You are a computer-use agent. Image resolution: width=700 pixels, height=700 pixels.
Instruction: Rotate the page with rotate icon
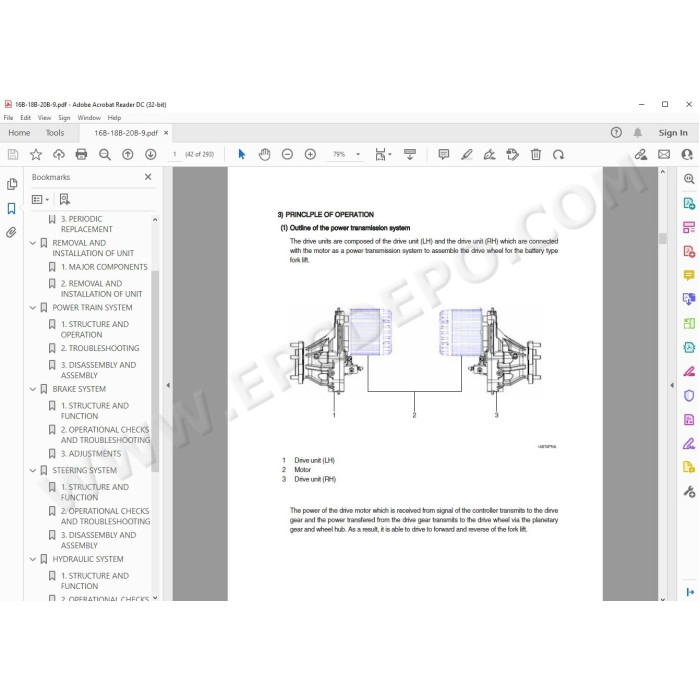click(558, 154)
